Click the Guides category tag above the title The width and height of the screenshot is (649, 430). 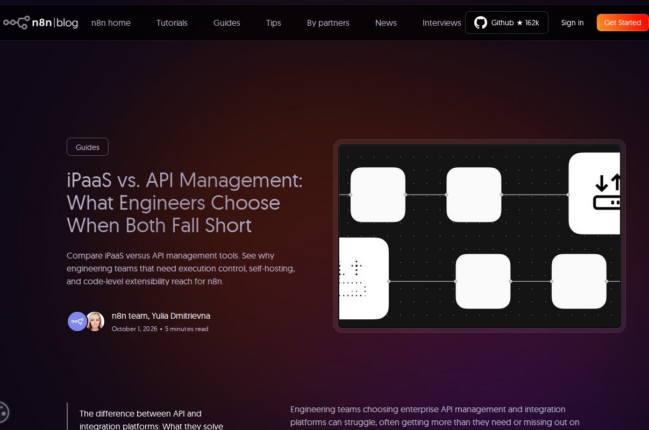point(87,147)
